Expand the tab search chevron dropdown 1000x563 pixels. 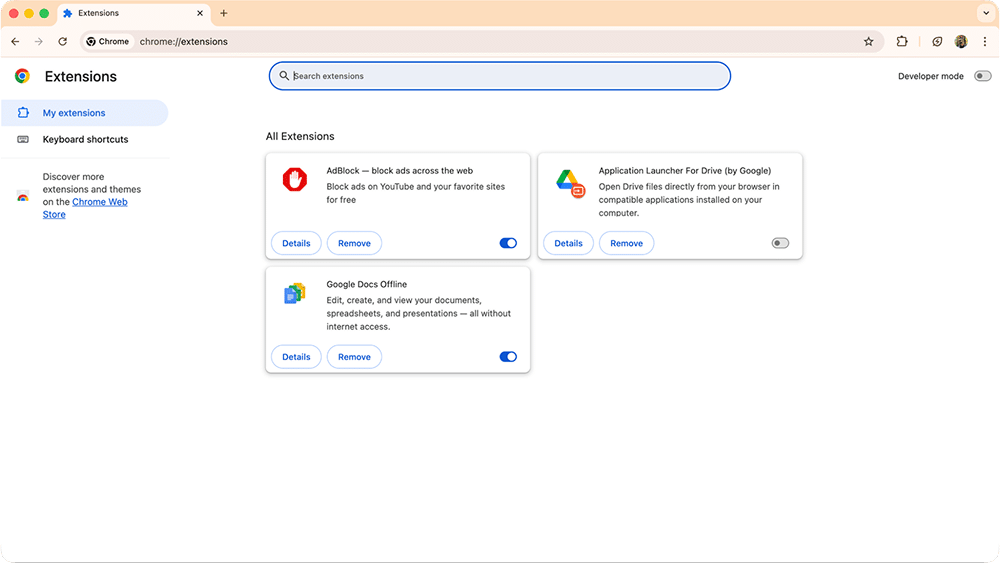(984, 13)
